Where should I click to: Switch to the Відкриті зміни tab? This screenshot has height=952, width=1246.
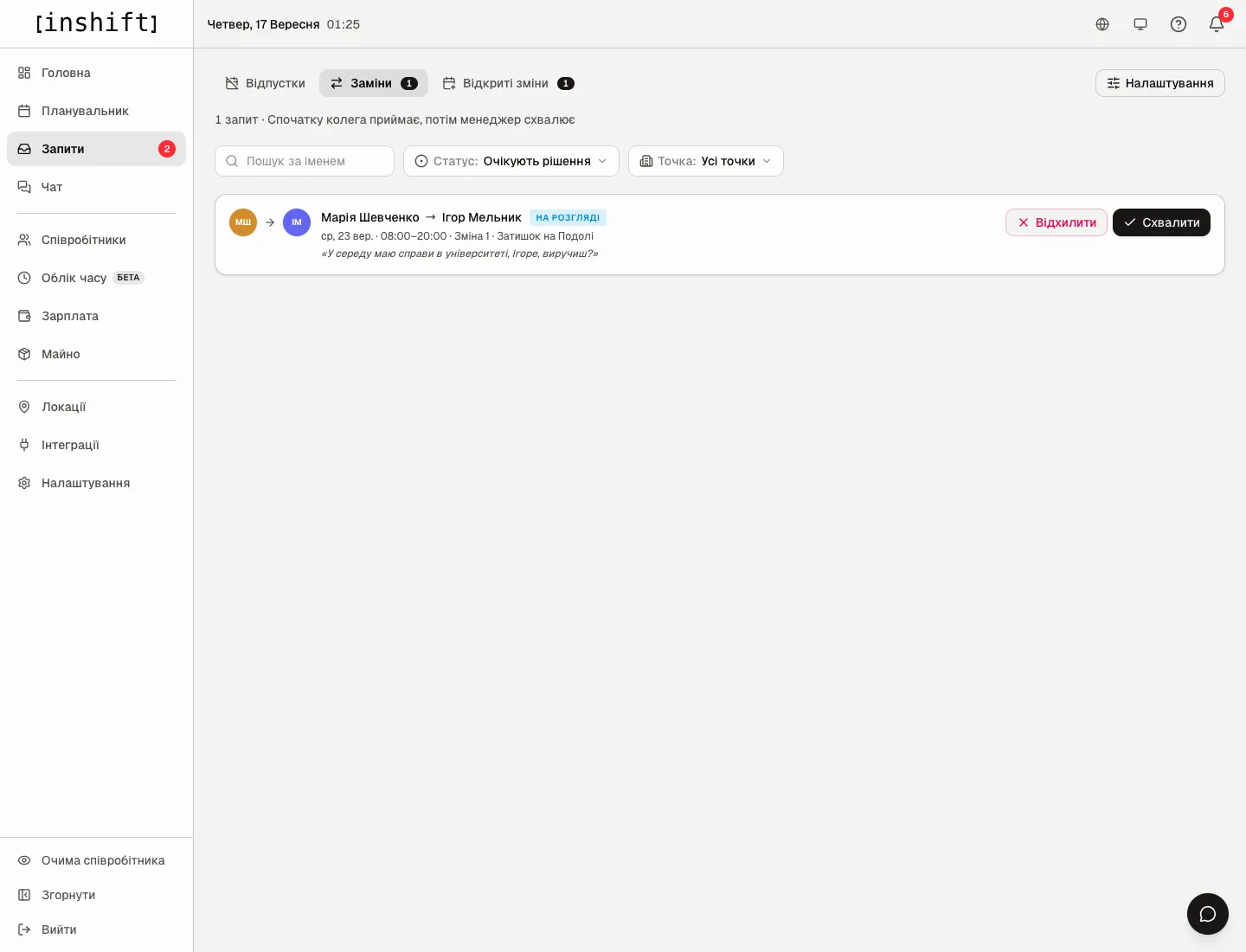click(x=508, y=83)
